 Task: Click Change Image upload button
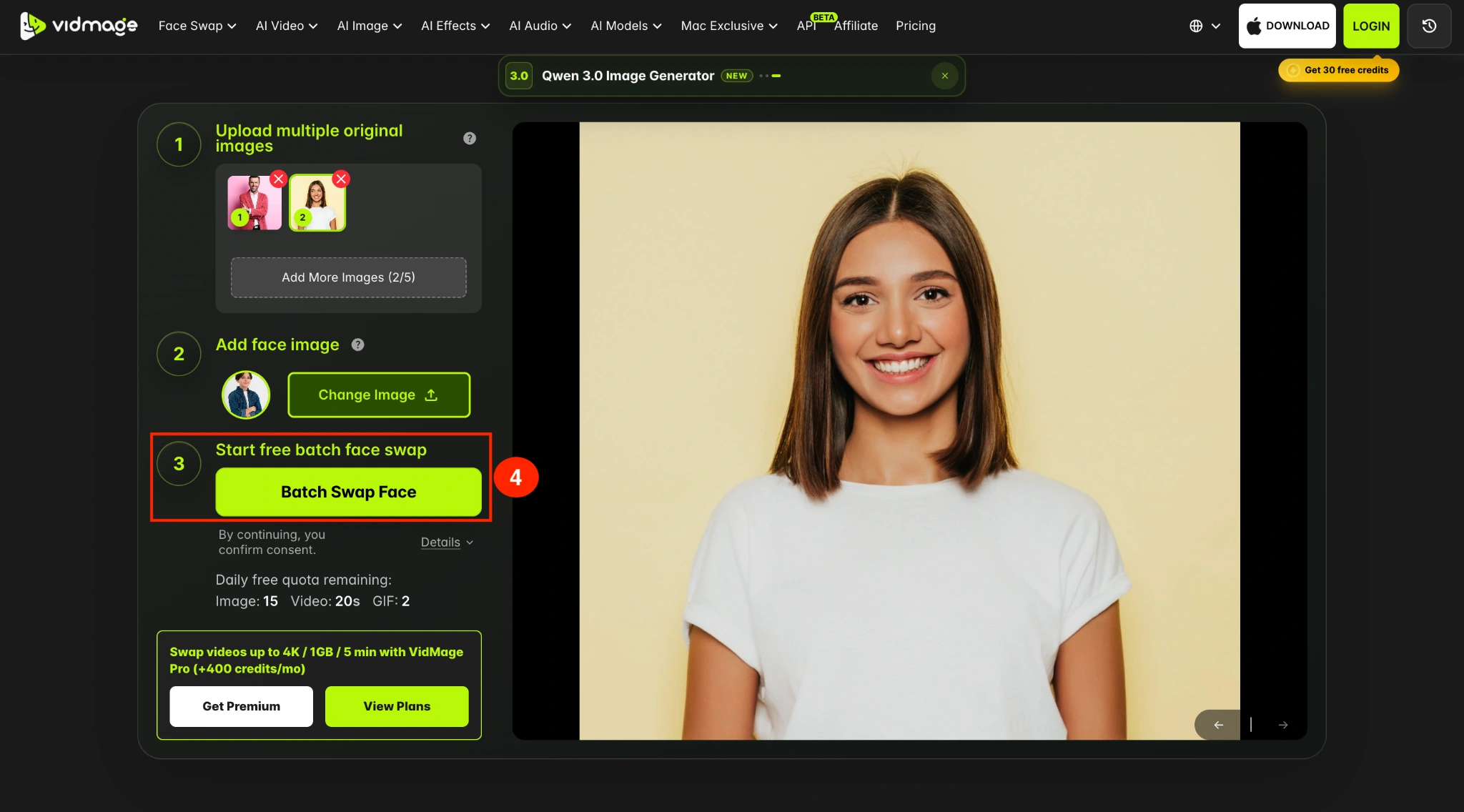click(x=379, y=395)
